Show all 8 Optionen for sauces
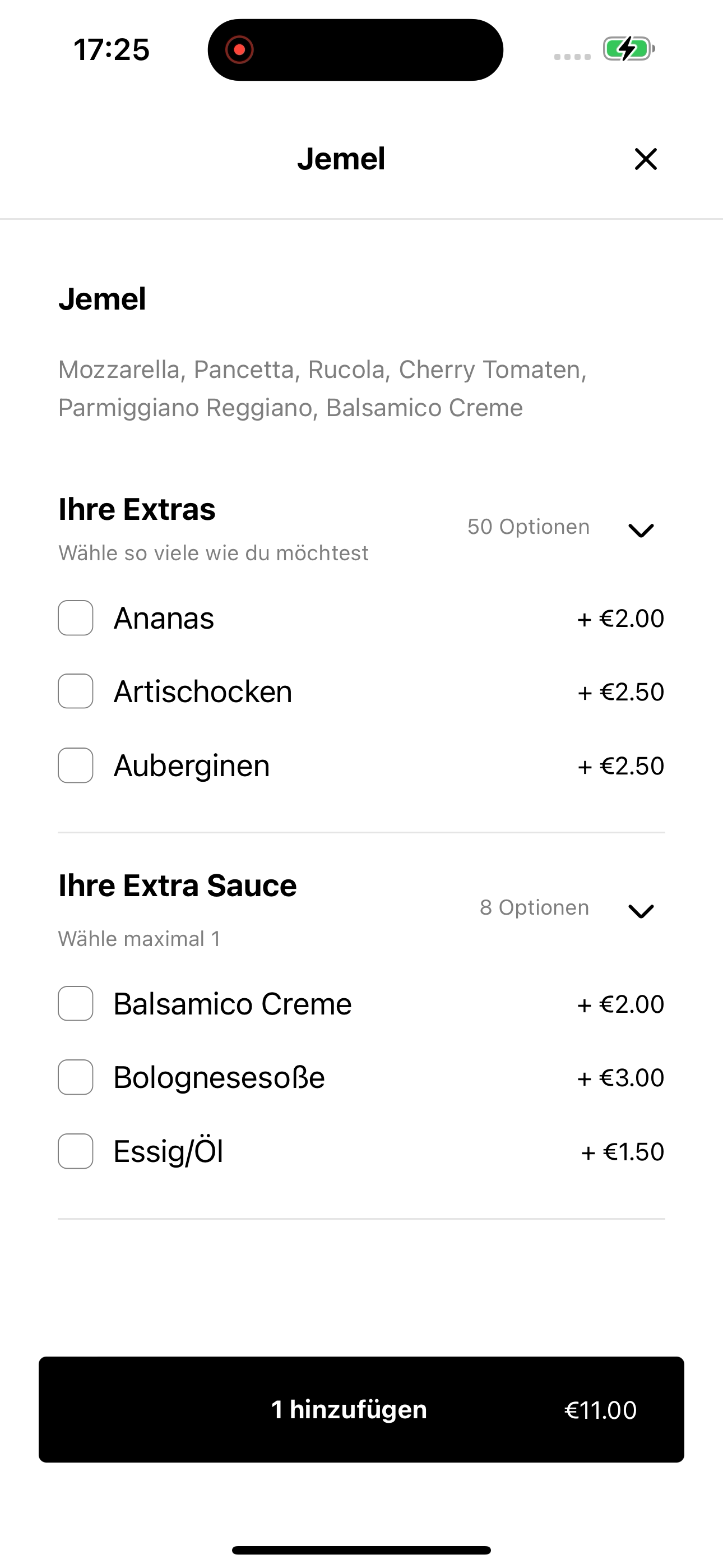Screen dimensions: 723x1568 (x=534, y=907)
